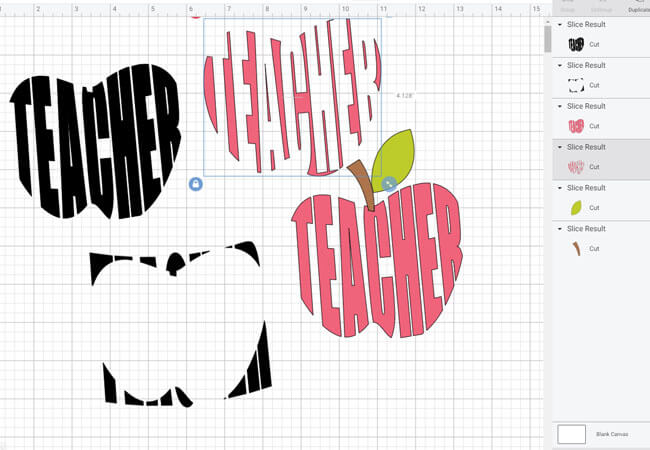Image resolution: width=650 pixels, height=450 pixels.
Task: Click Slice Result title above black apple thumbnail
Action: click(x=586, y=24)
